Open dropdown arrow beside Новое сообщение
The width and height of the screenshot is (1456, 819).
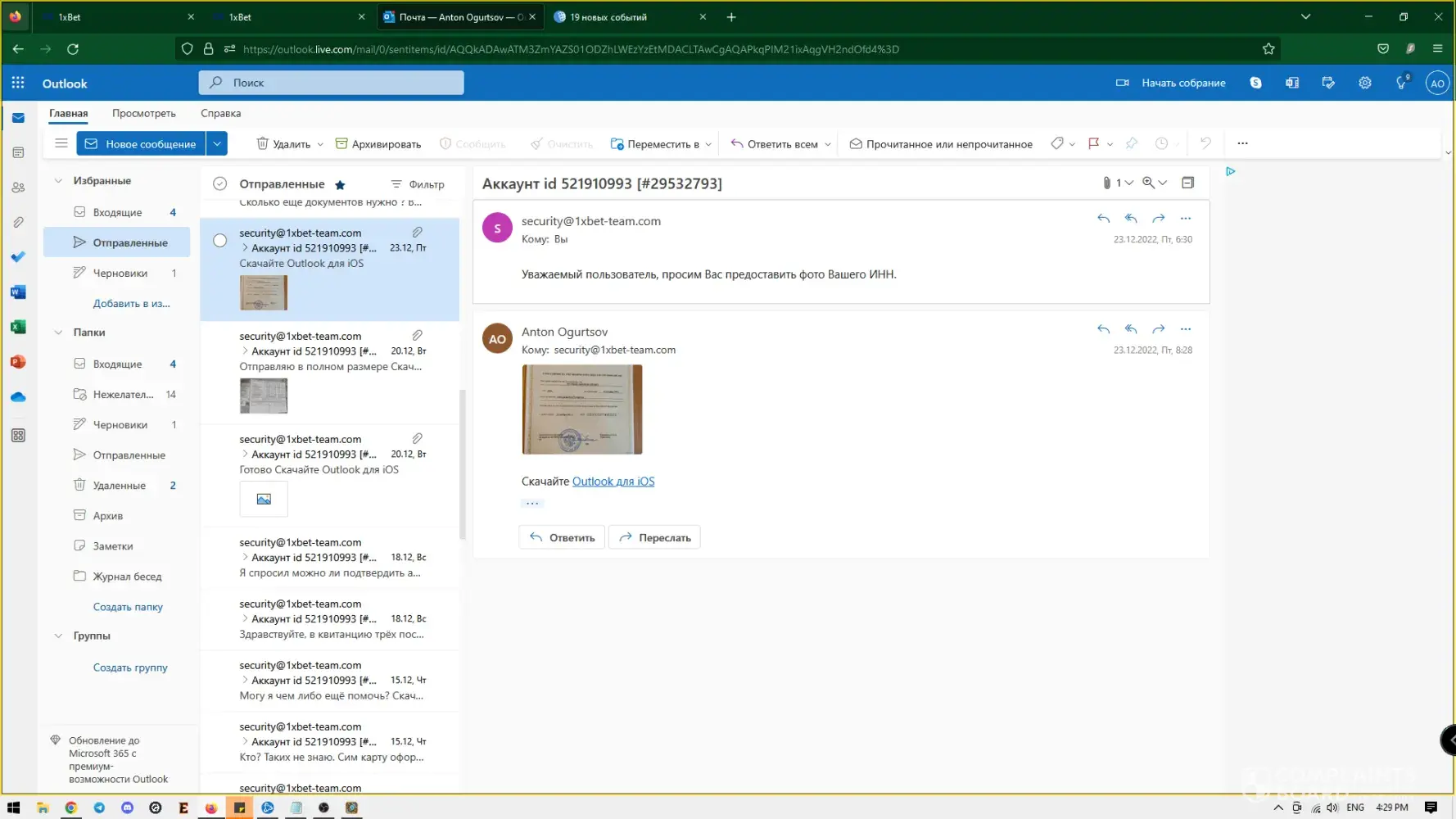pyautogui.click(x=217, y=144)
